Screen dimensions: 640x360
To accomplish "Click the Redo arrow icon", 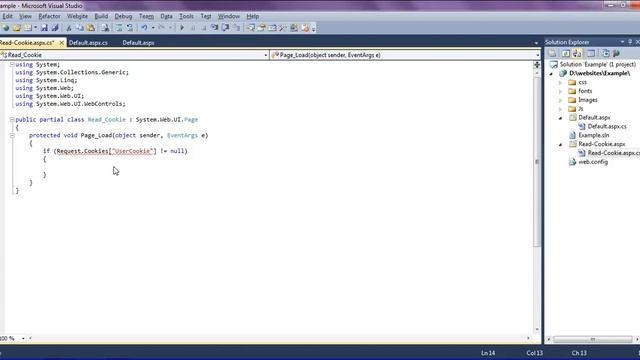I will (162, 28).
